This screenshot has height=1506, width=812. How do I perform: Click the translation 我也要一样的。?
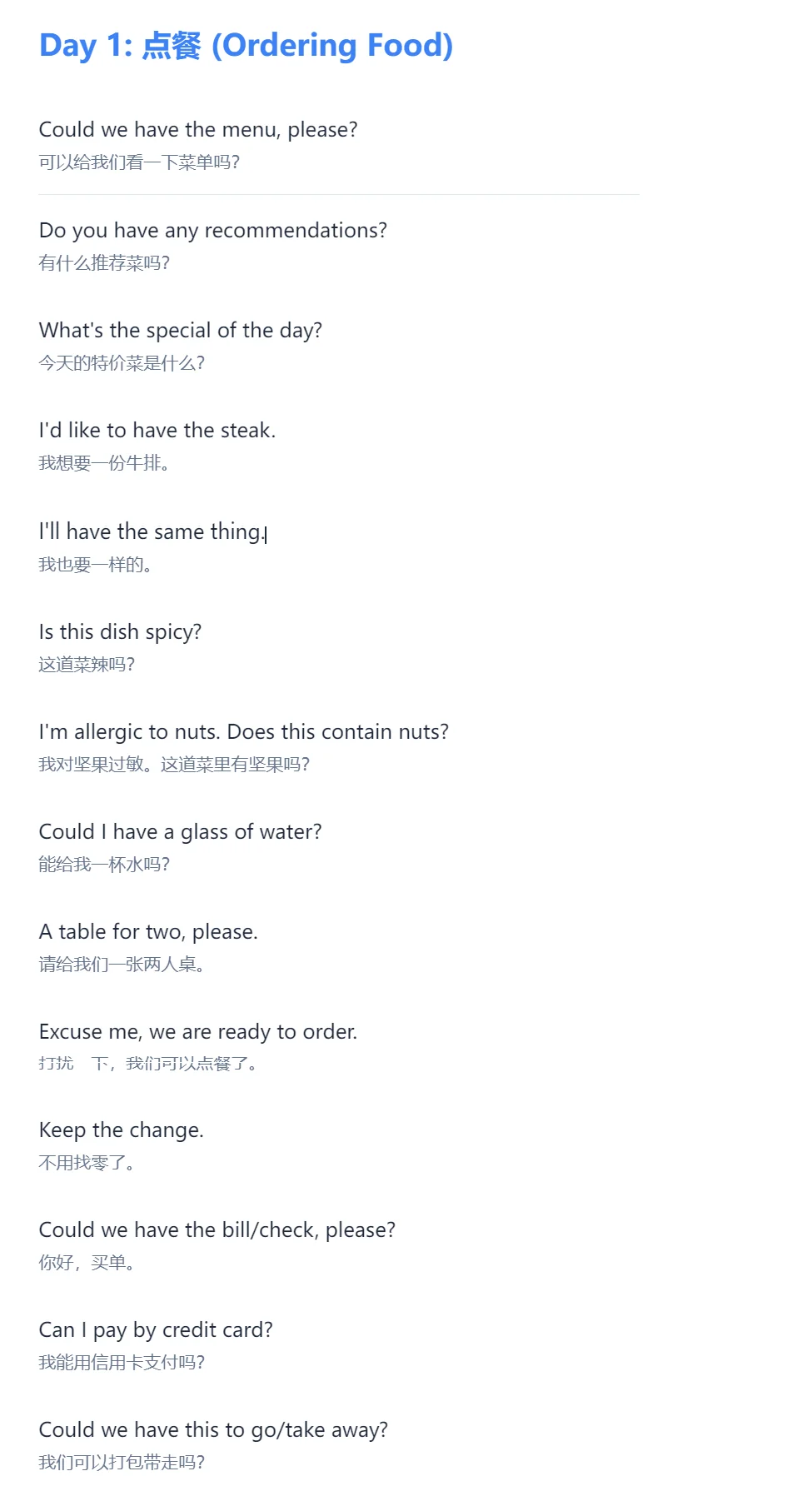tap(95, 565)
